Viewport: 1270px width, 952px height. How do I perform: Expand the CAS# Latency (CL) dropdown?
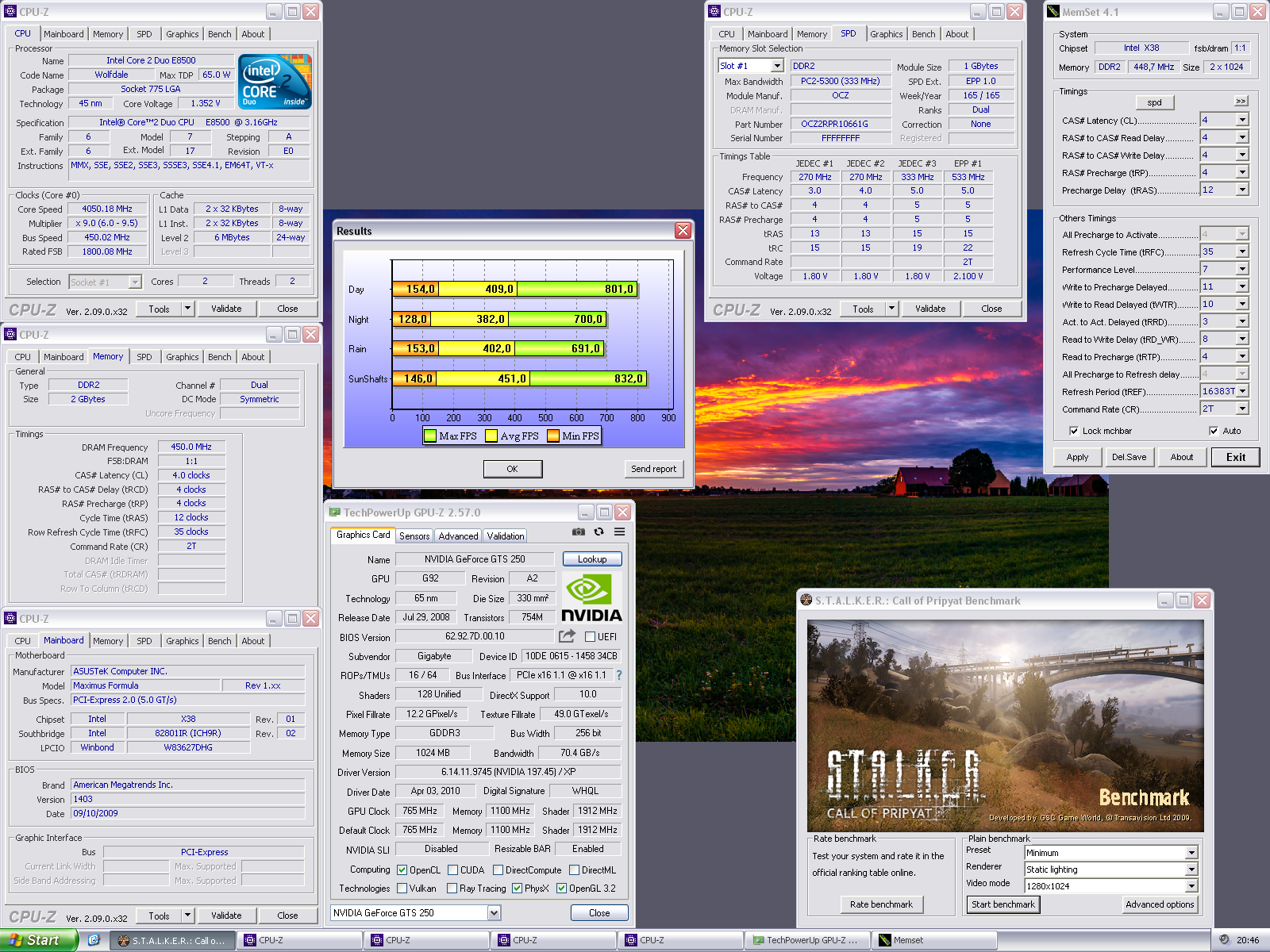(x=1242, y=120)
